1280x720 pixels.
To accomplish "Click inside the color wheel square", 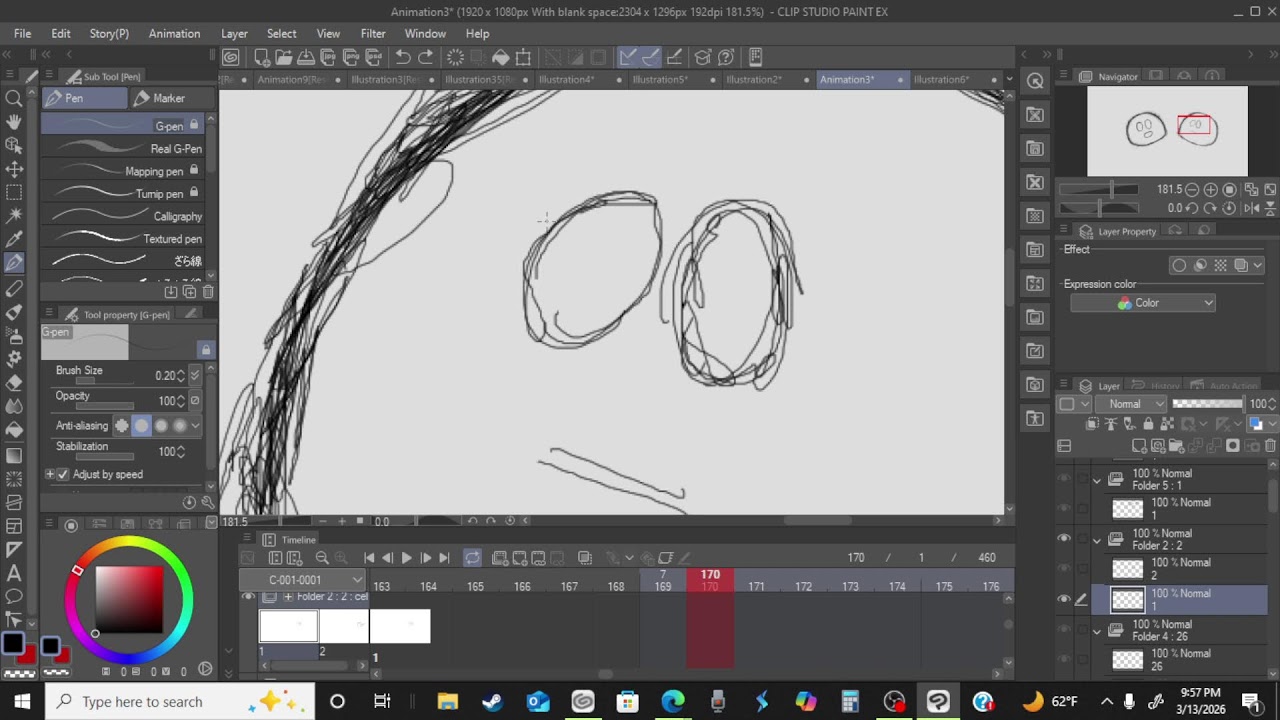I will click(x=129, y=601).
